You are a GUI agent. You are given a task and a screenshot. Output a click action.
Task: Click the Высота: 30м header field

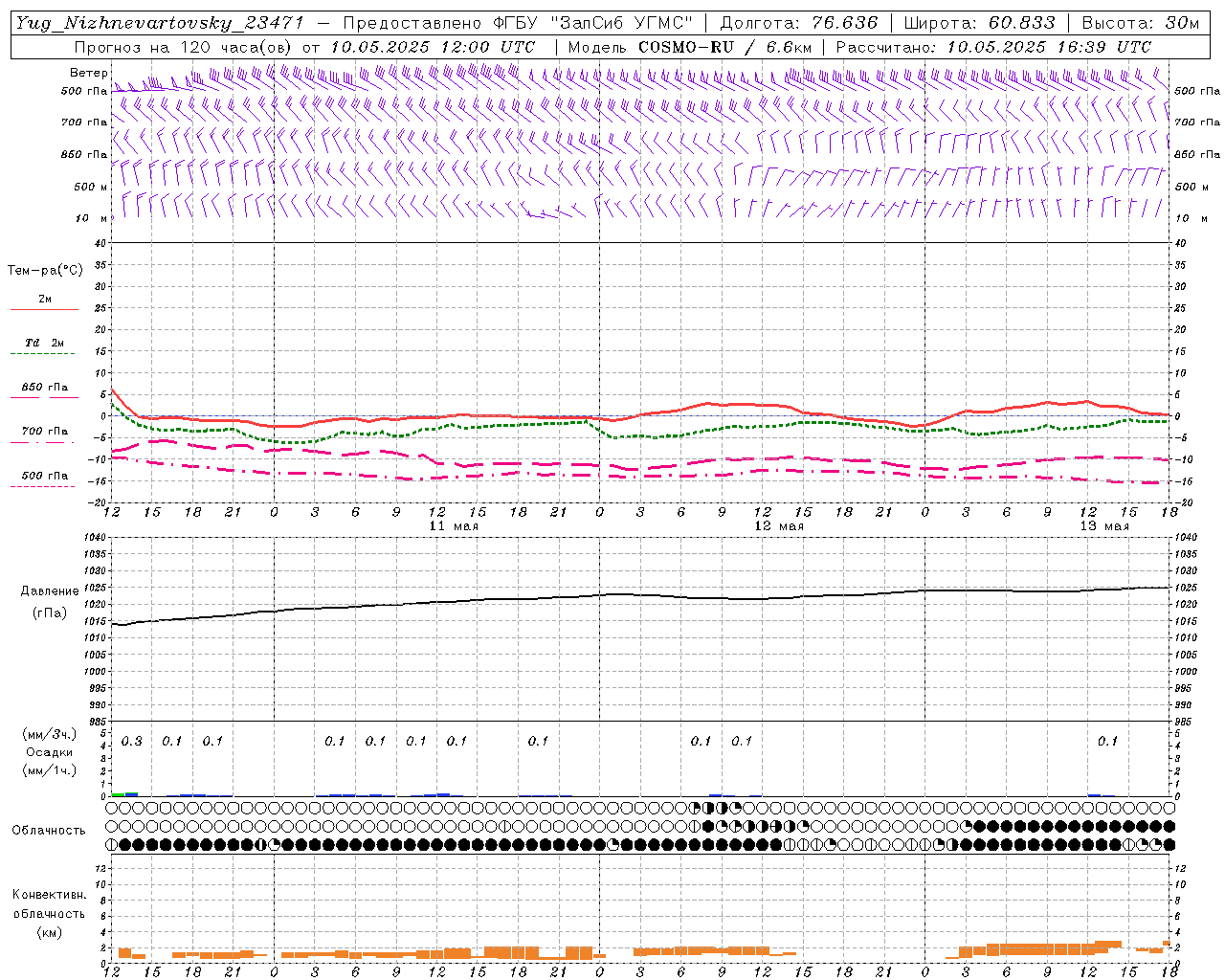(x=1140, y=23)
